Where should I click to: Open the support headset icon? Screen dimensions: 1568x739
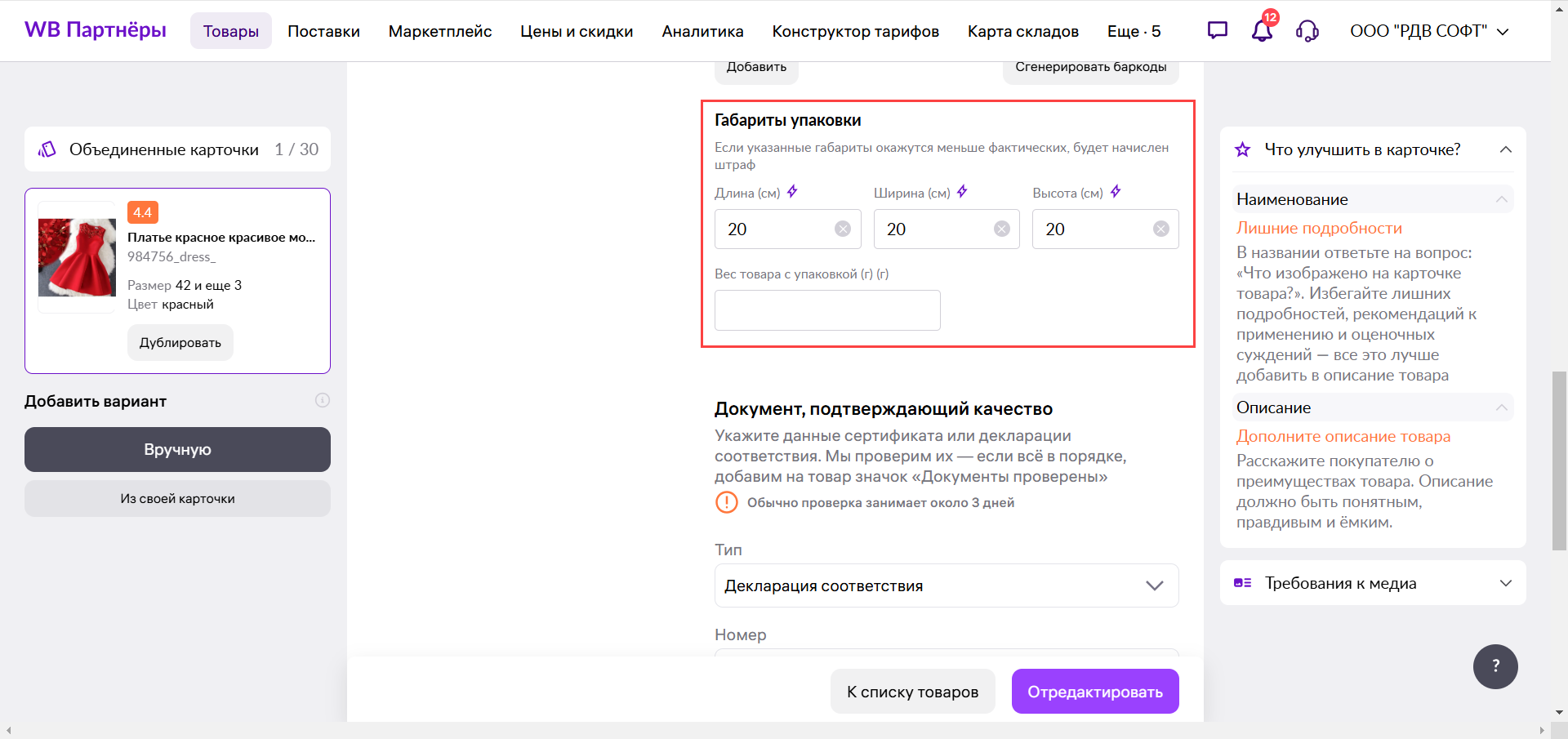point(1307,31)
